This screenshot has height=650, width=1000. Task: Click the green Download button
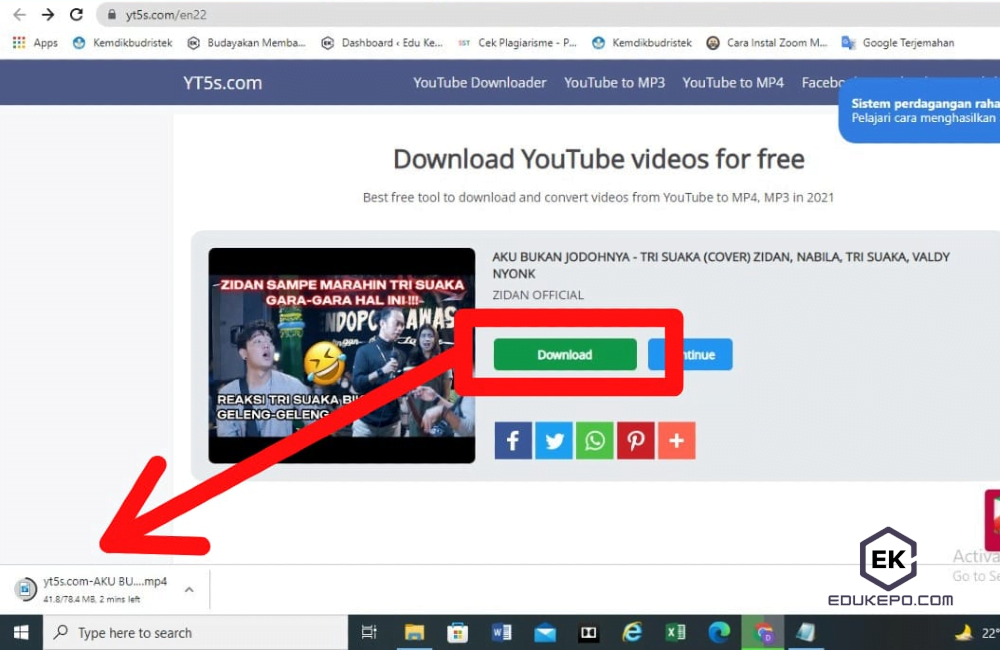(x=565, y=354)
